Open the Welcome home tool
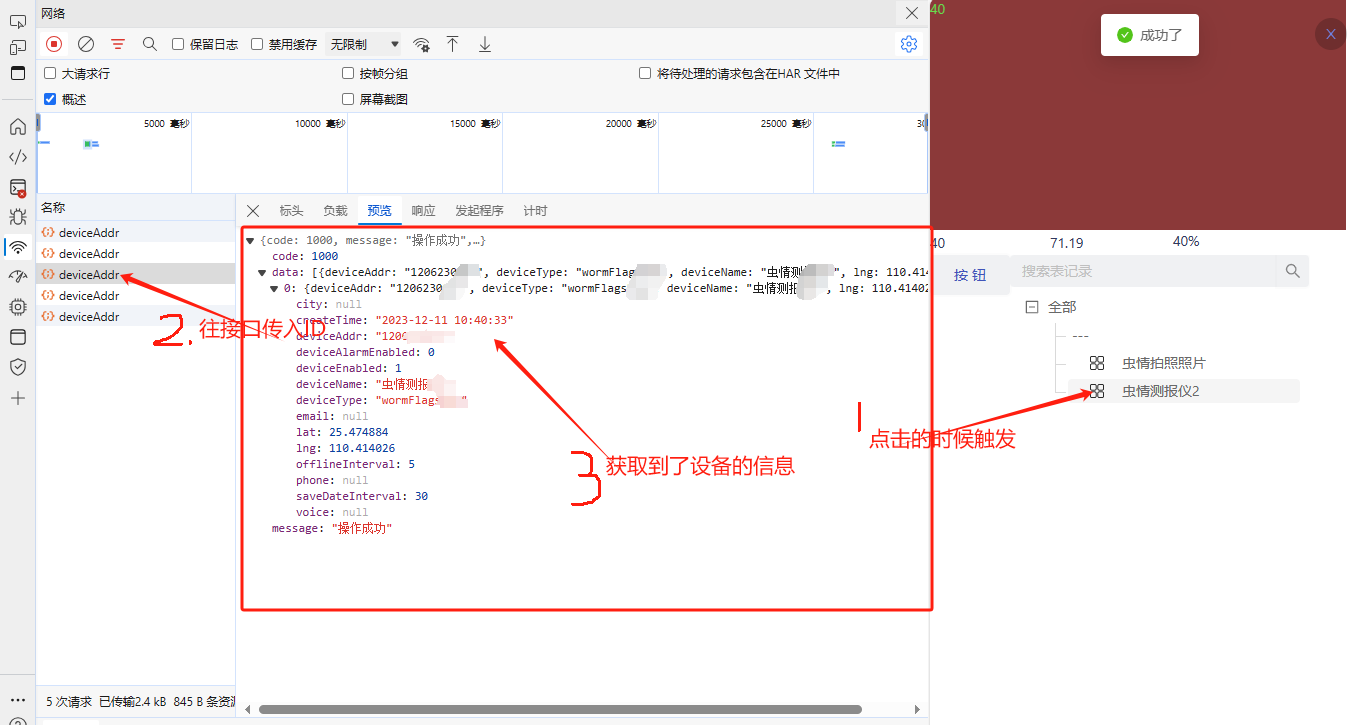The height and width of the screenshot is (725, 1355). pyautogui.click(x=17, y=127)
